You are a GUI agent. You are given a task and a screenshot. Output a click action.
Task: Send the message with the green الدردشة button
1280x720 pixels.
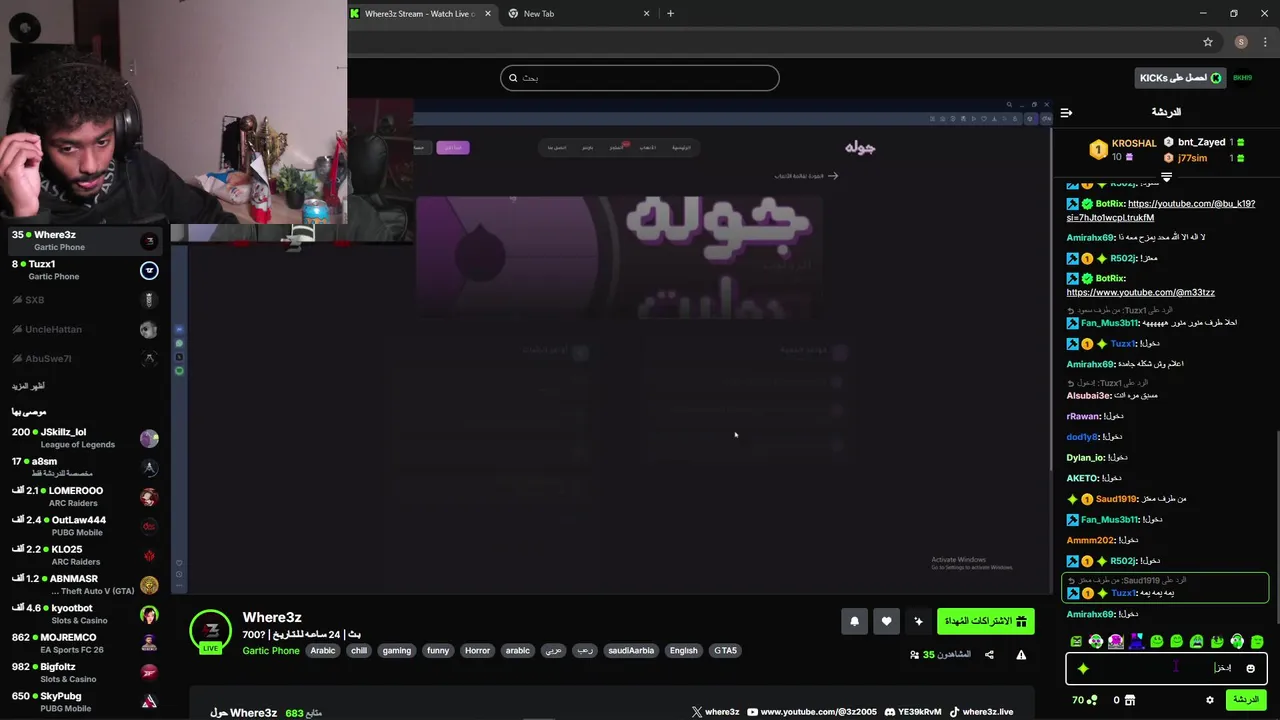tap(1246, 700)
